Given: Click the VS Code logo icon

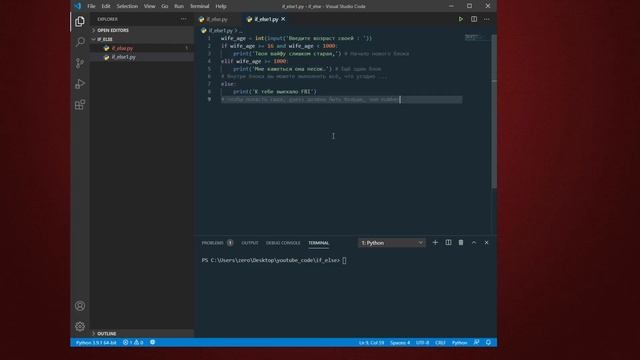Looking at the screenshot, I should pyautogui.click(x=78, y=6).
